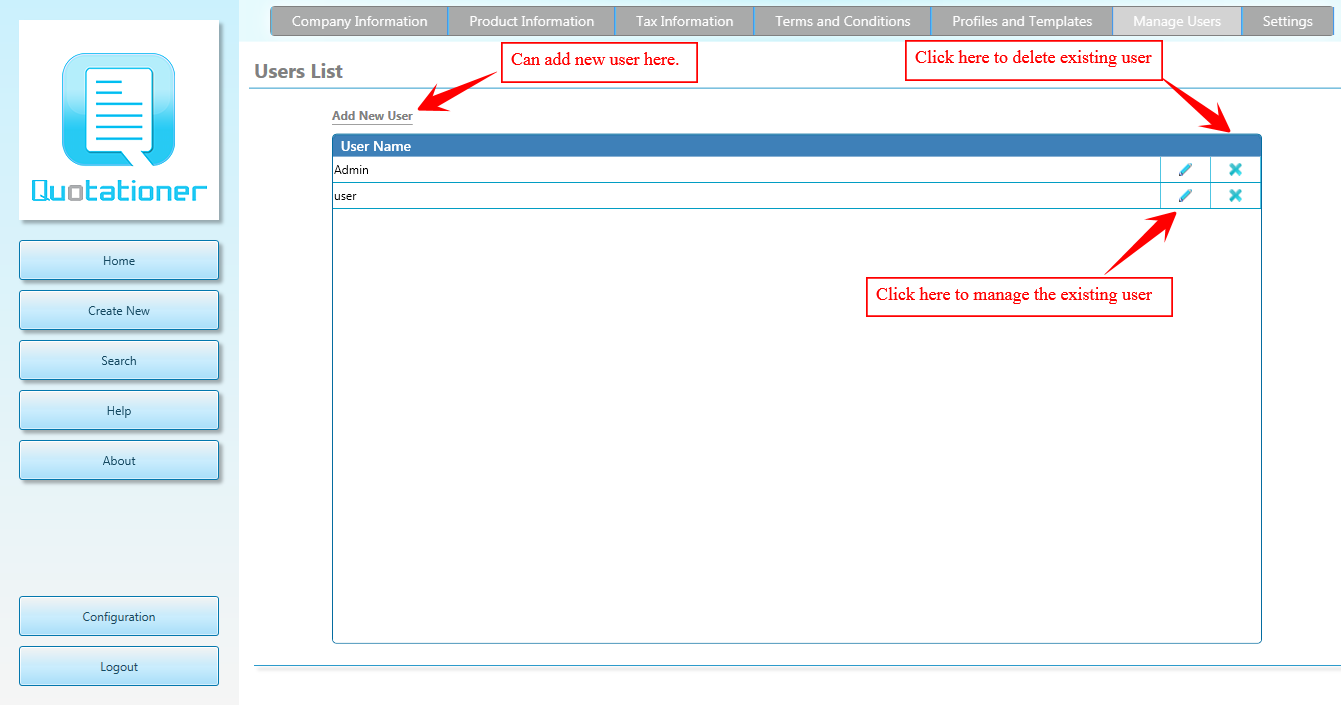Open the Search page
Screen dimensions: 1342x705
point(119,360)
